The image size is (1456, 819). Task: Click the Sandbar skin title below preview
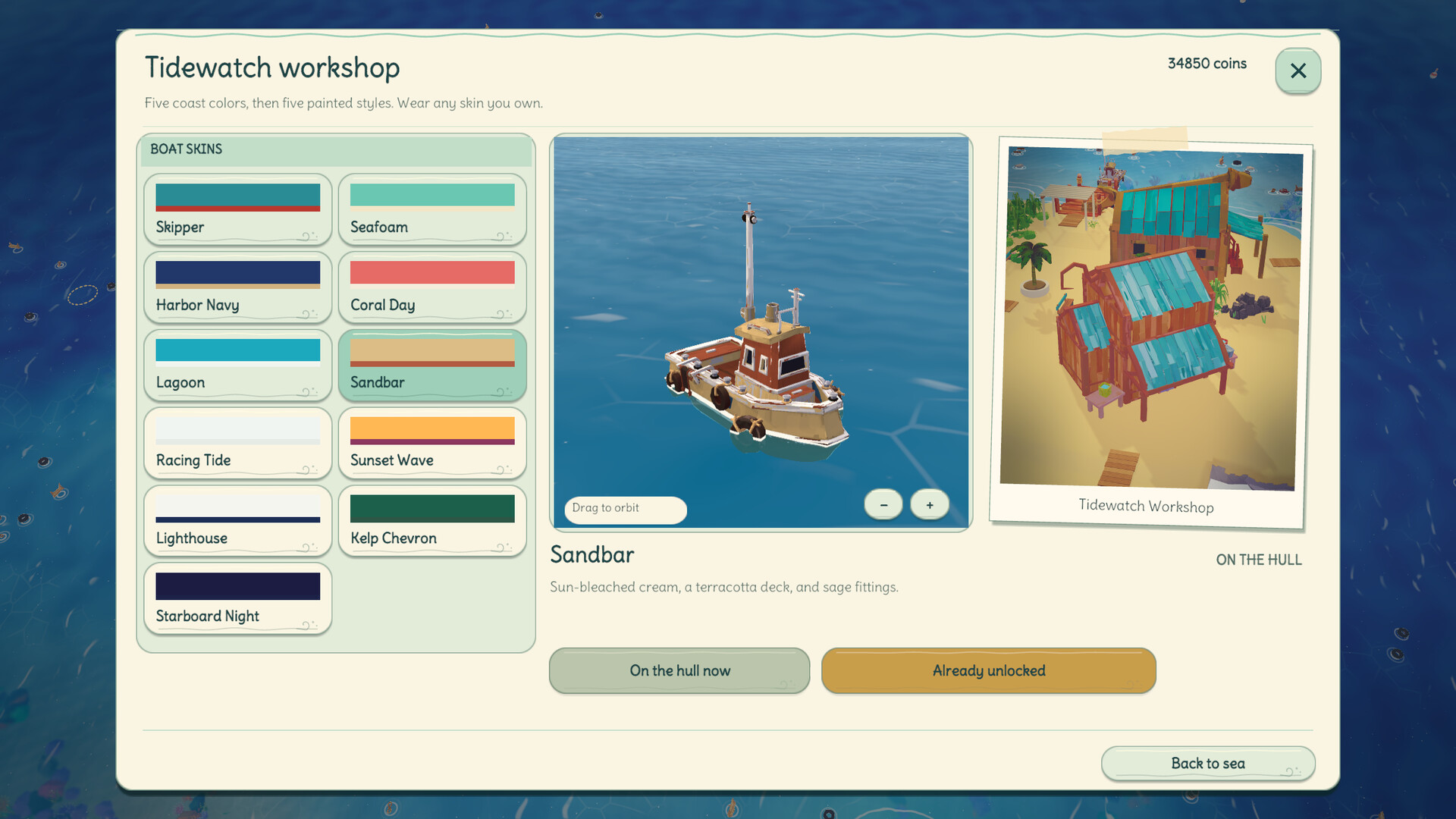point(592,555)
